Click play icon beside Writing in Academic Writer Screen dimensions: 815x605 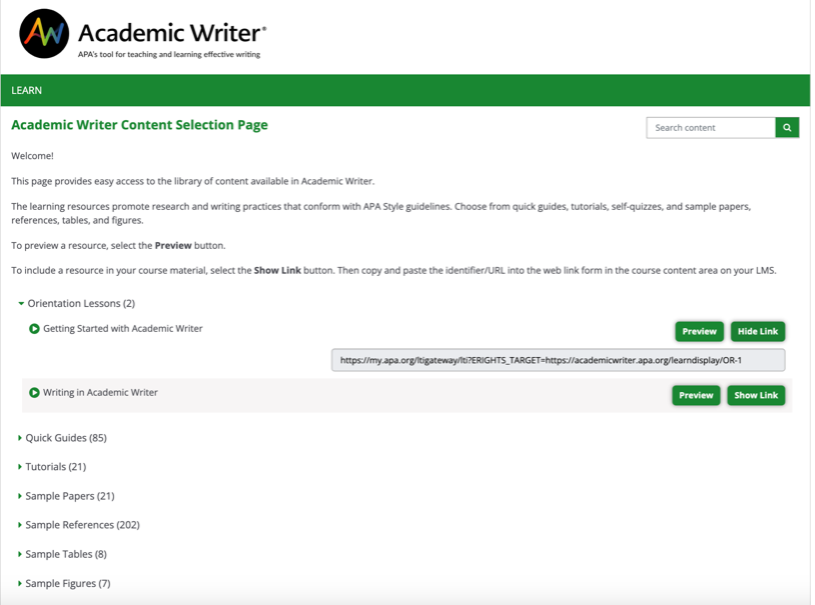pyautogui.click(x=34, y=392)
